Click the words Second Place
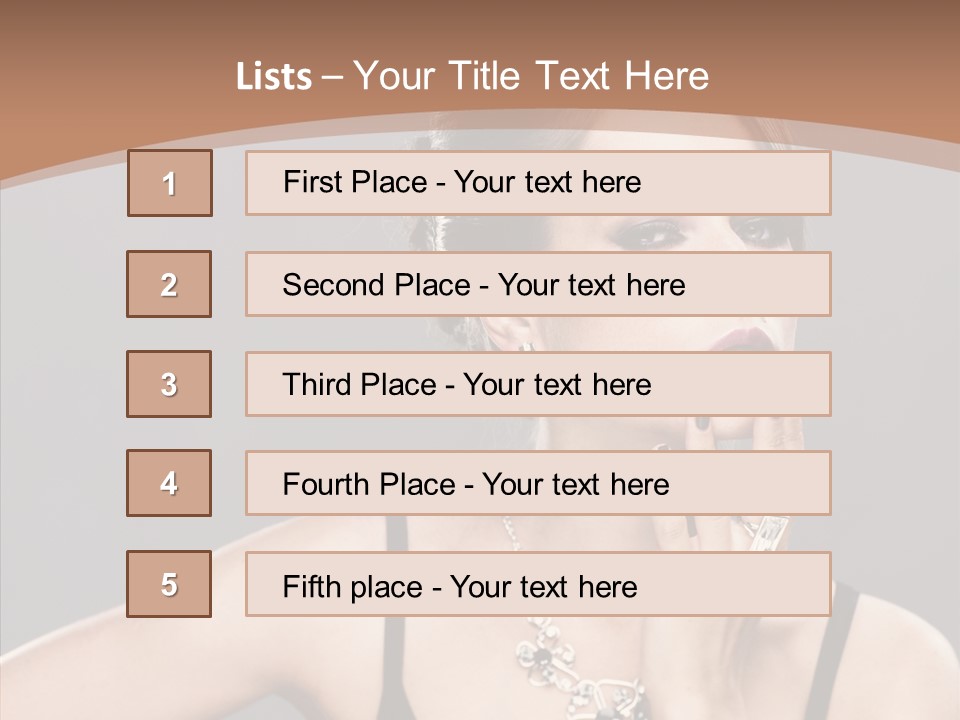This screenshot has height=720, width=960. pos(377,285)
